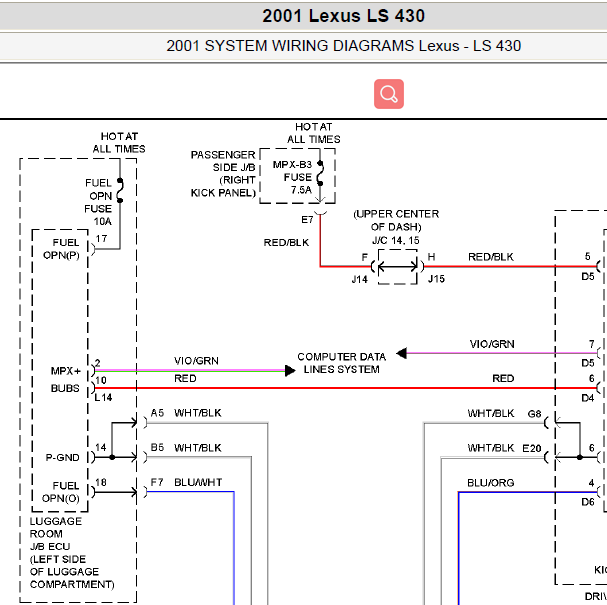
Task: Click the 'FUEL OPN(P)' terminal label
Action: coord(62,249)
